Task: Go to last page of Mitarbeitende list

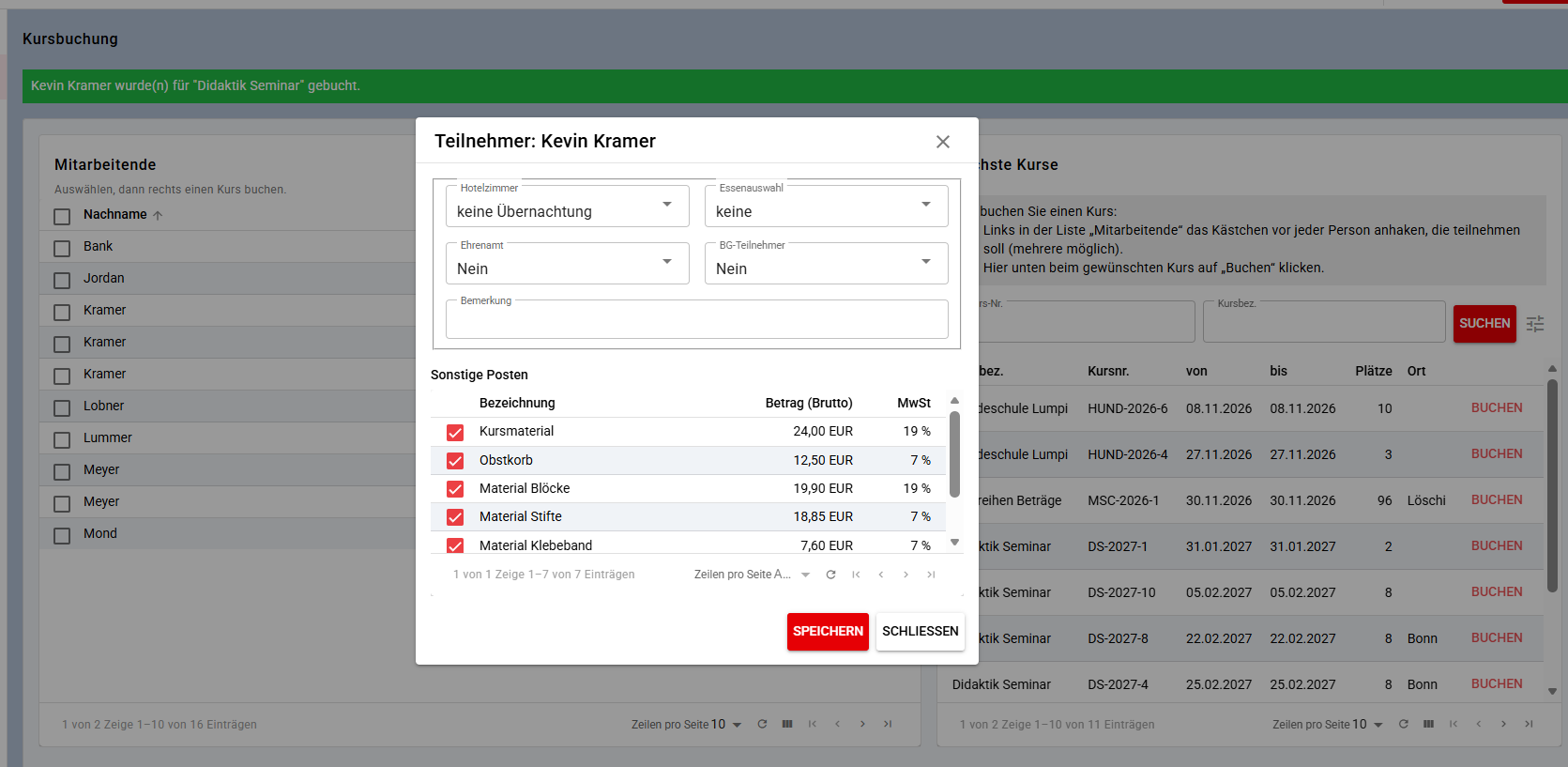Action: 888,724
